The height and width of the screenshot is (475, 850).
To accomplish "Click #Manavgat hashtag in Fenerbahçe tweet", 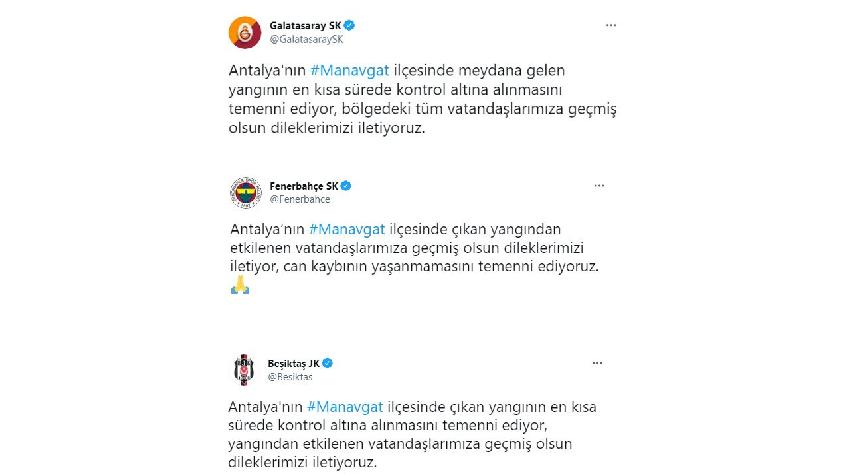I will click(x=347, y=229).
